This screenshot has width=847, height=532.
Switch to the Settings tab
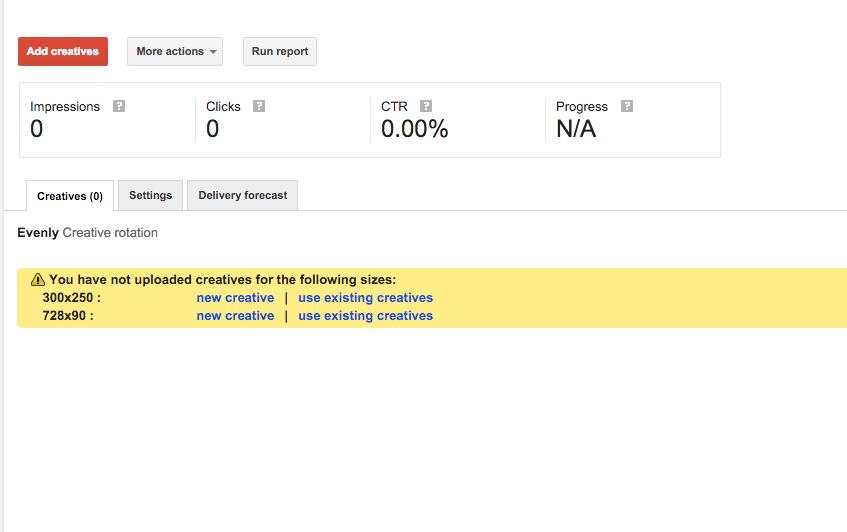click(150, 196)
